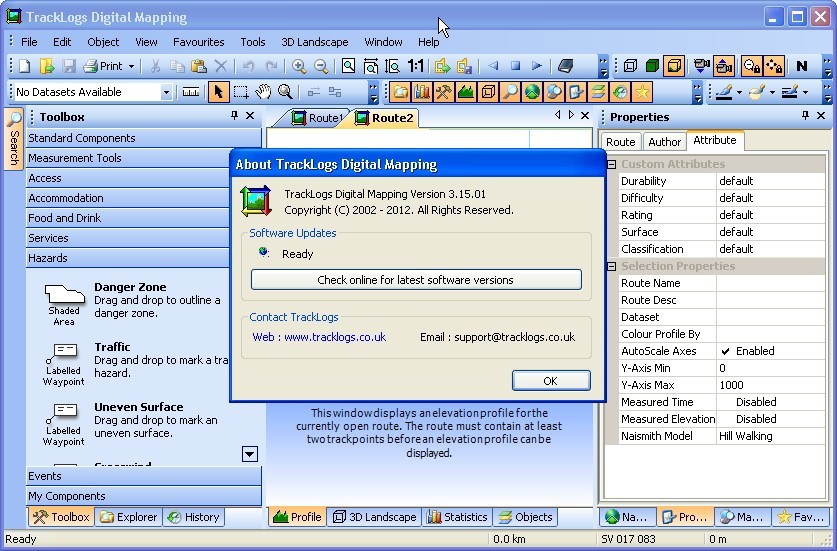Image resolution: width=837 pixels, height=551 pixels.
Task: Toggle the camera up arrow button
Action: point(724,66)
